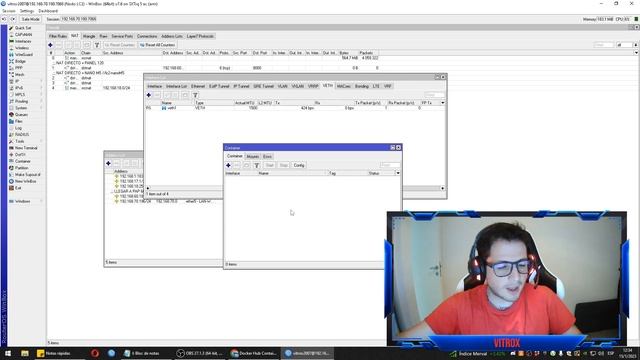Open New WinBox from sidebar

coord(25,181)
